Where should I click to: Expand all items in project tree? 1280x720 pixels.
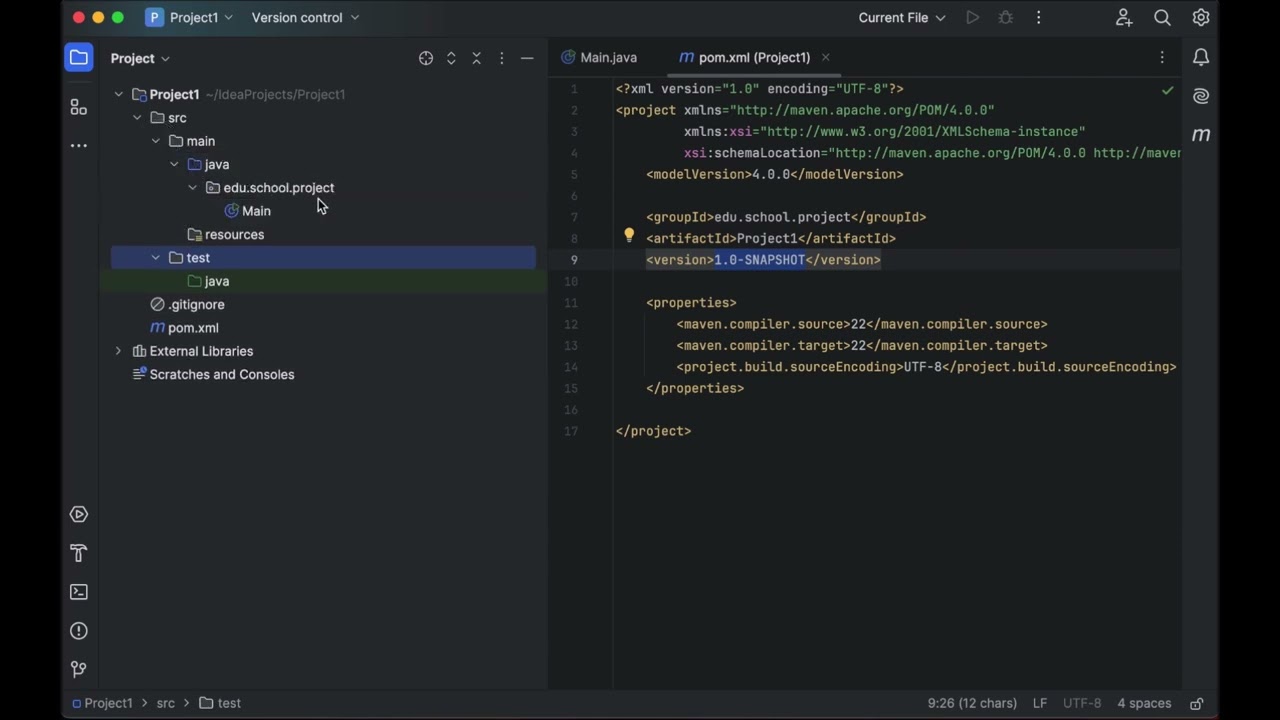pyautogui.click(x=451, y=58)
